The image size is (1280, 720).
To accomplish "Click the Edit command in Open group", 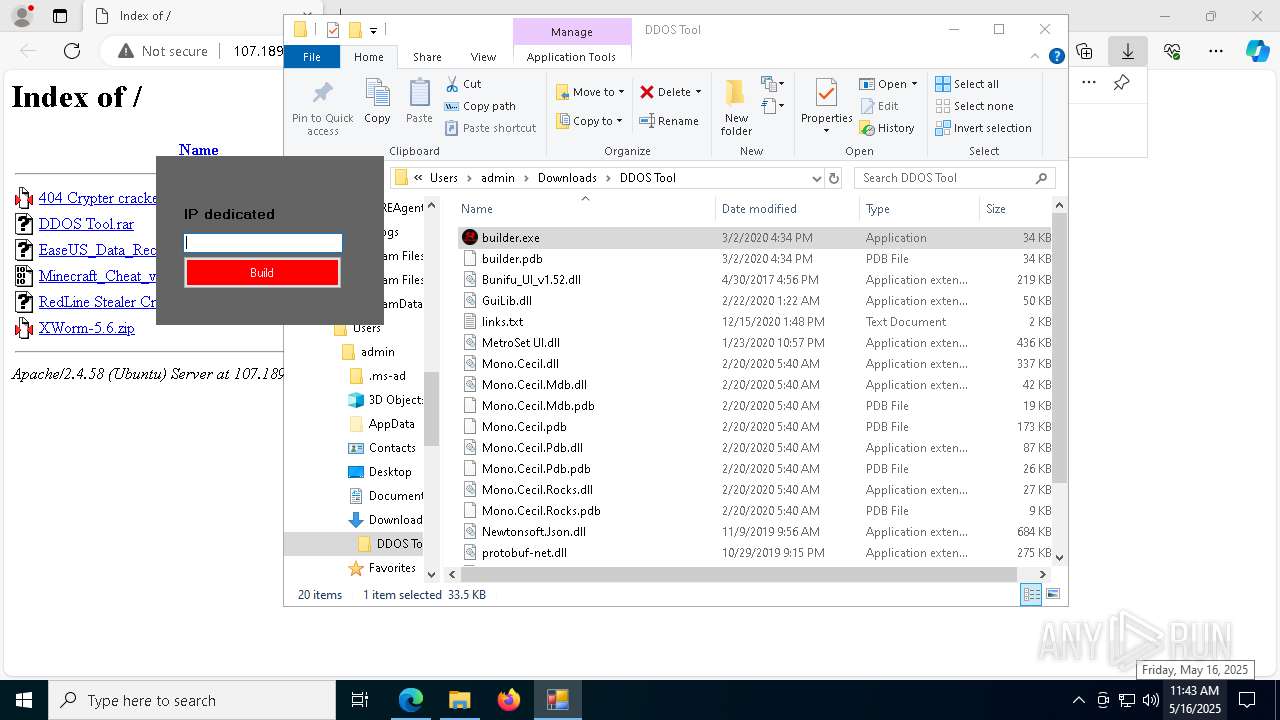I will coord(878,106).
